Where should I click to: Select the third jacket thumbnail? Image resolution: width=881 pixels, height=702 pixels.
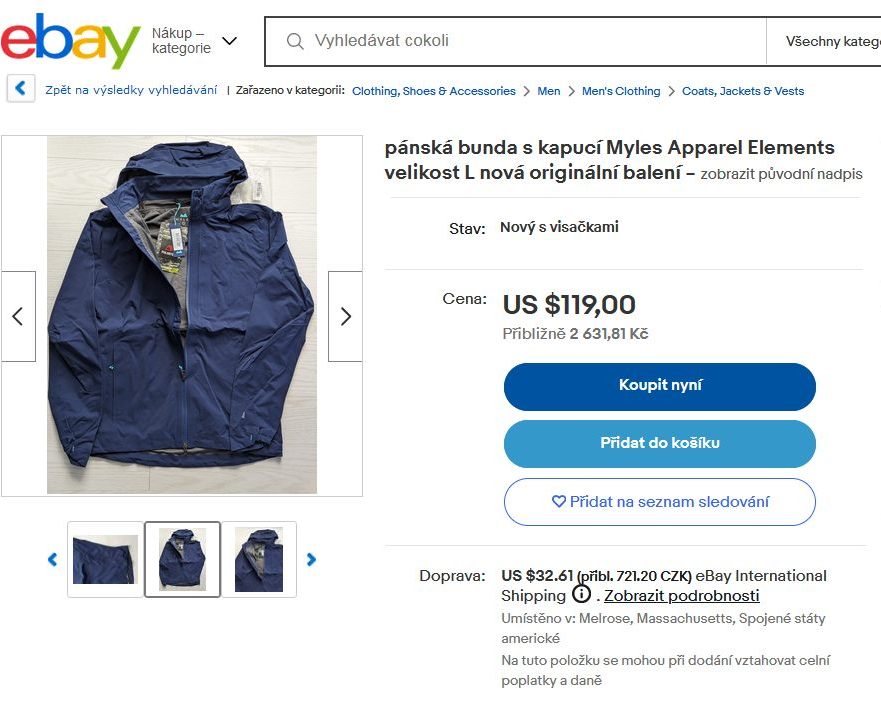pyautogui.click(x=258, y=560)
